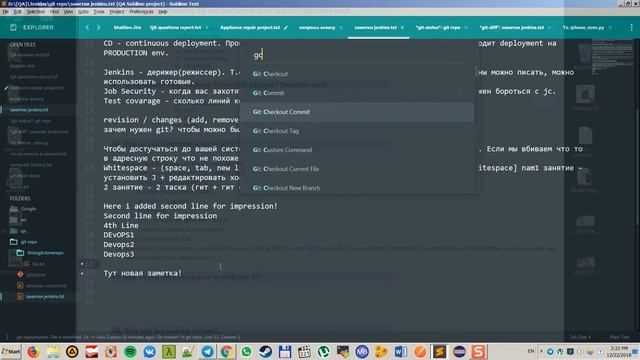The width and height of the screenshot is (640, 360).
Task: Click the EN language indicator in tray
Action: (x=531, y=351)
